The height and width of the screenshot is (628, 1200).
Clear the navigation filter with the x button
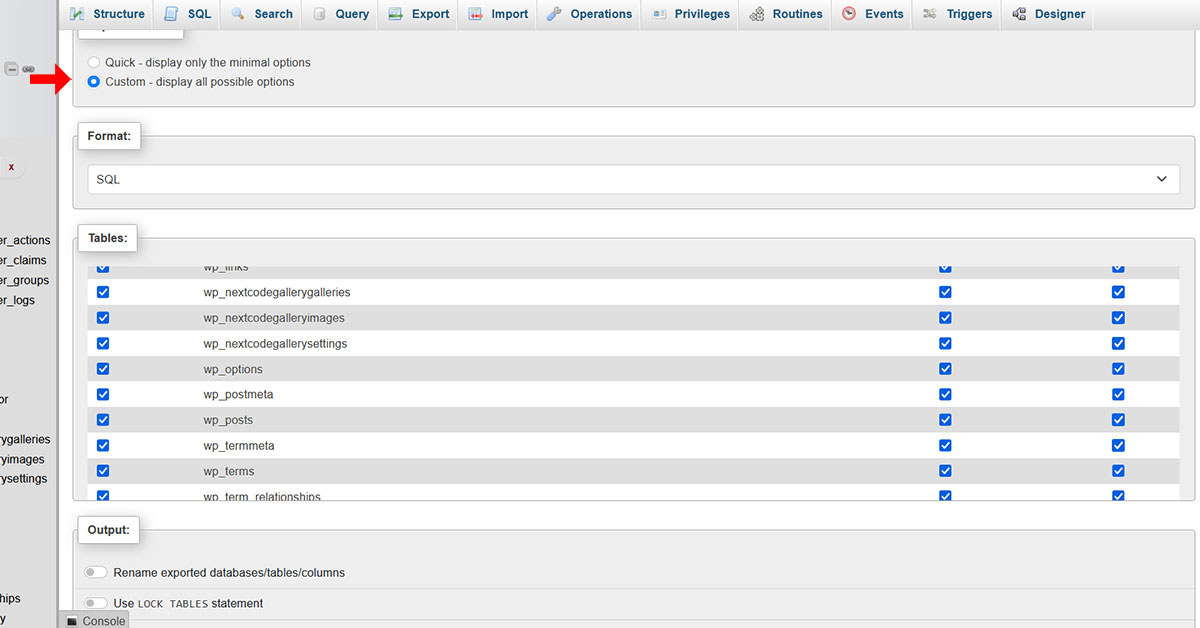11,167
